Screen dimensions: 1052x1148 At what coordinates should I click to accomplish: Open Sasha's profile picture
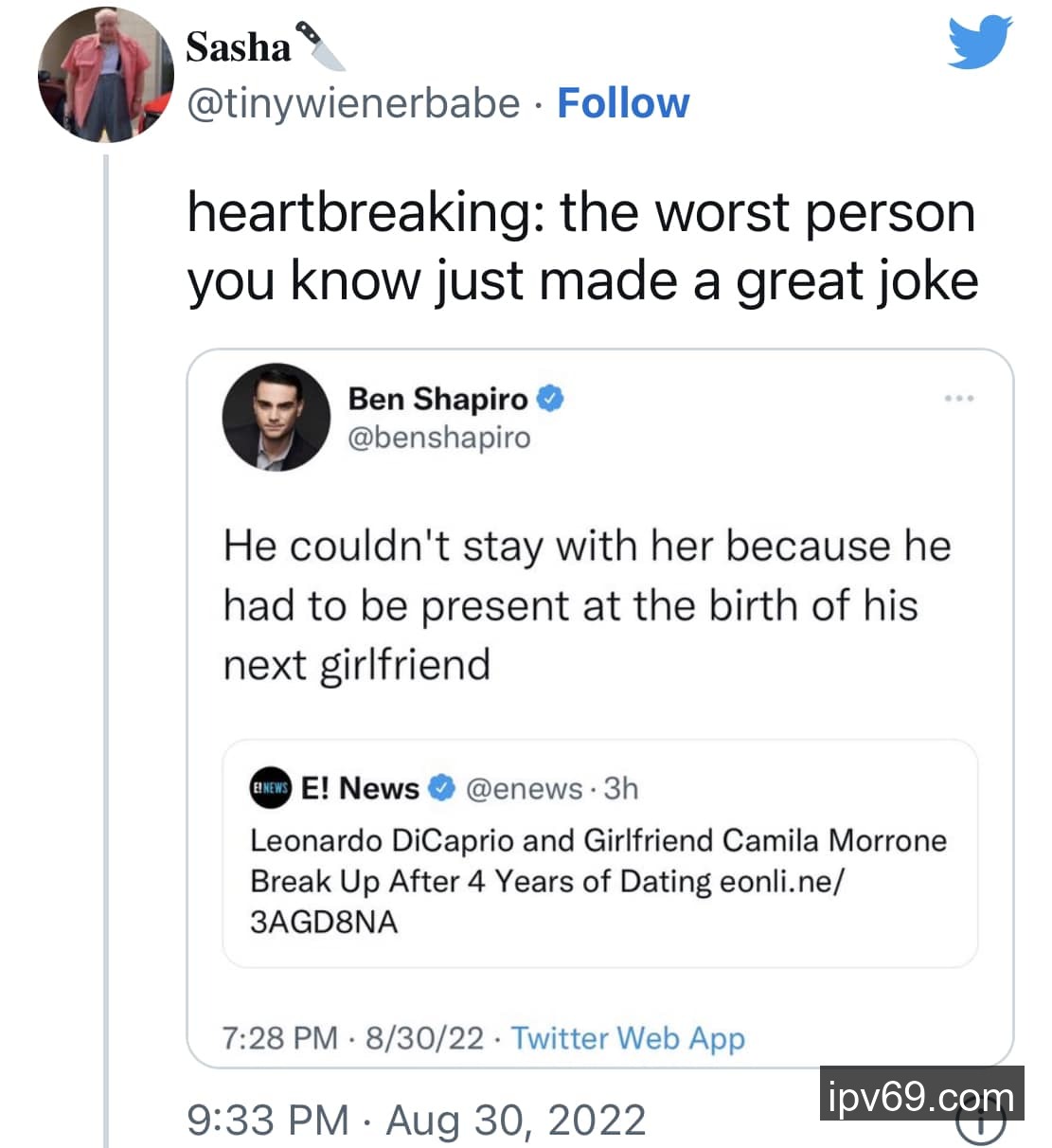pos(106,75)
